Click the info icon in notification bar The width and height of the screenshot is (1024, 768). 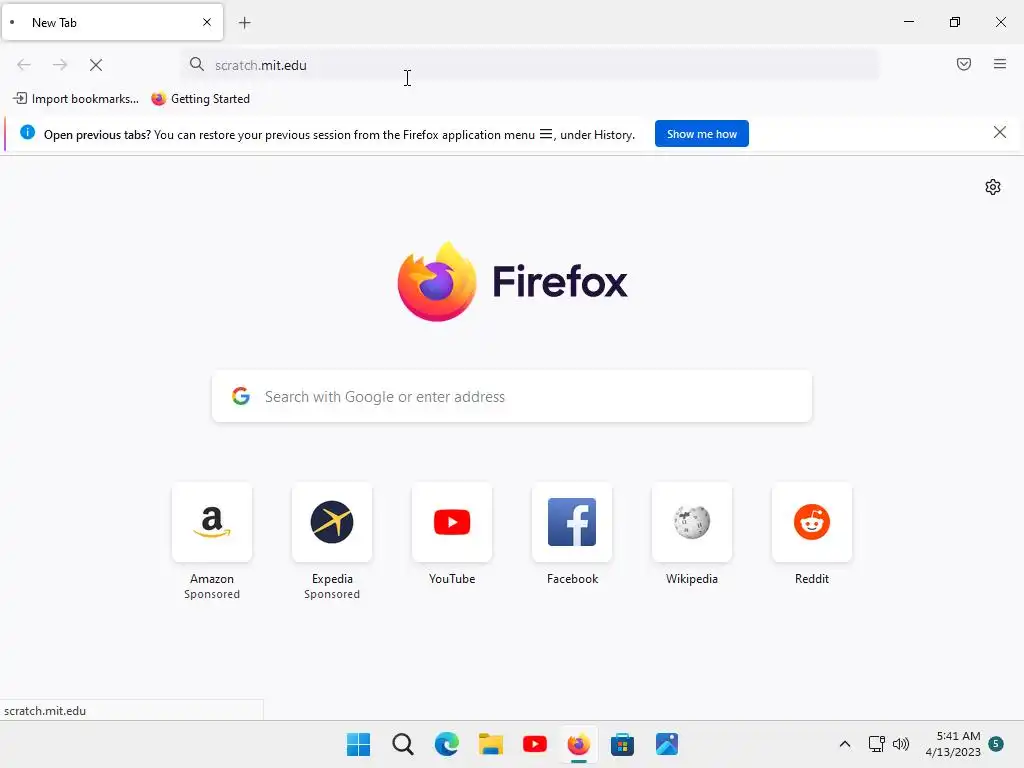(27, 132)
